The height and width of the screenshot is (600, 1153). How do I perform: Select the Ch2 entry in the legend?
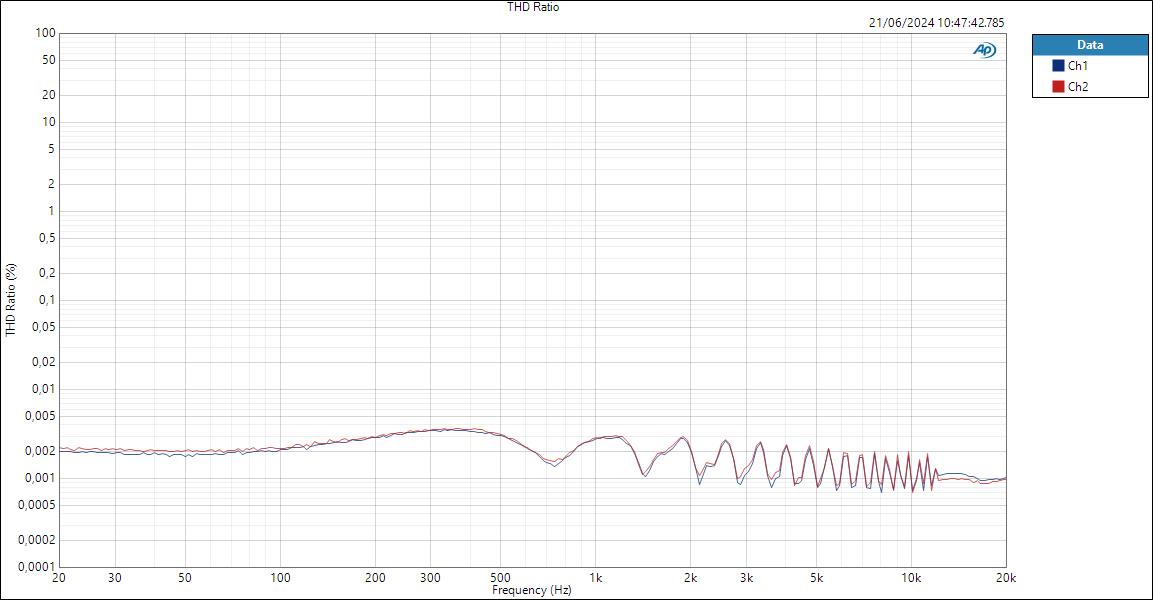pos(1080,84)
